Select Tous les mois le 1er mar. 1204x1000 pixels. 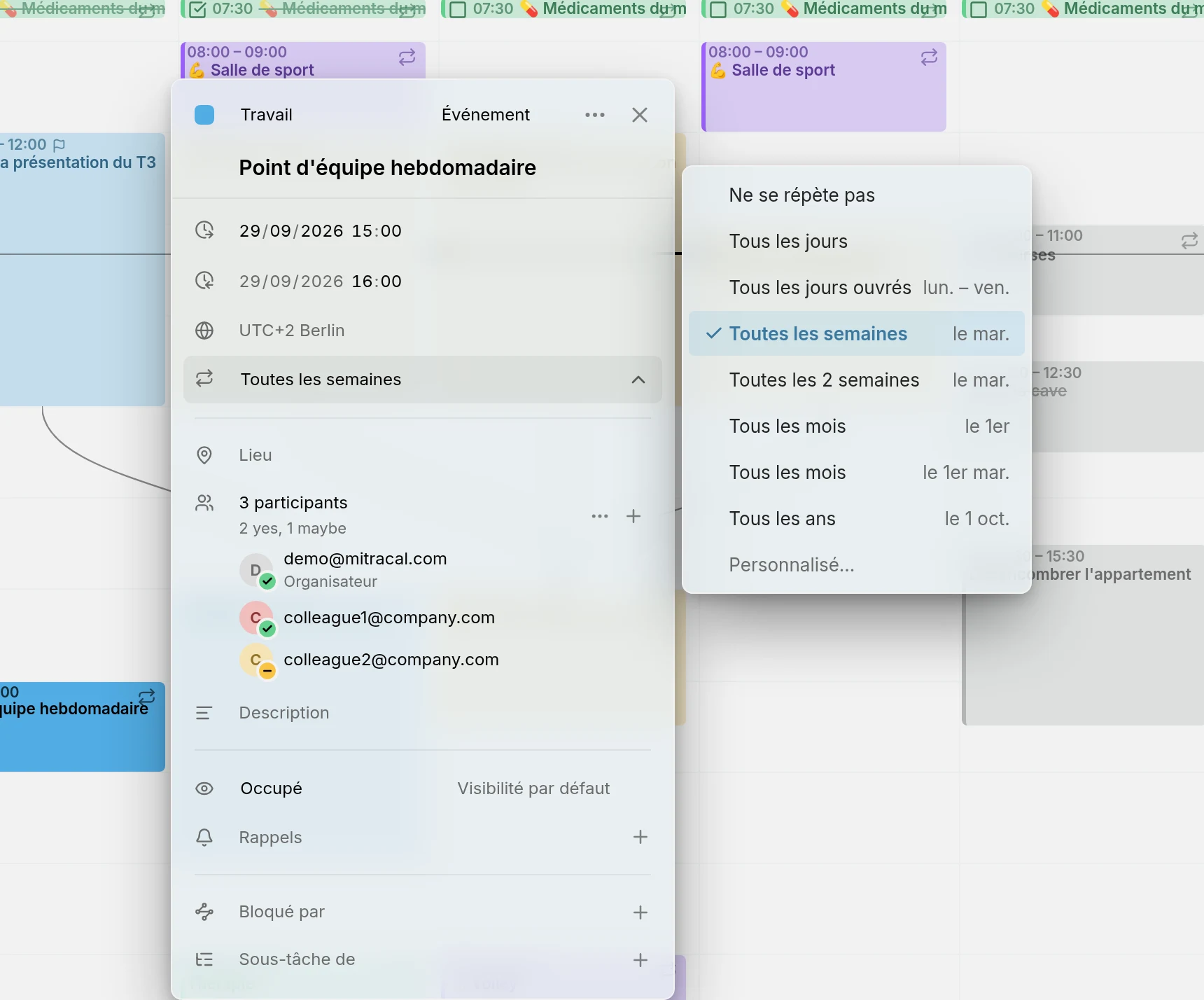click(857, 473)
